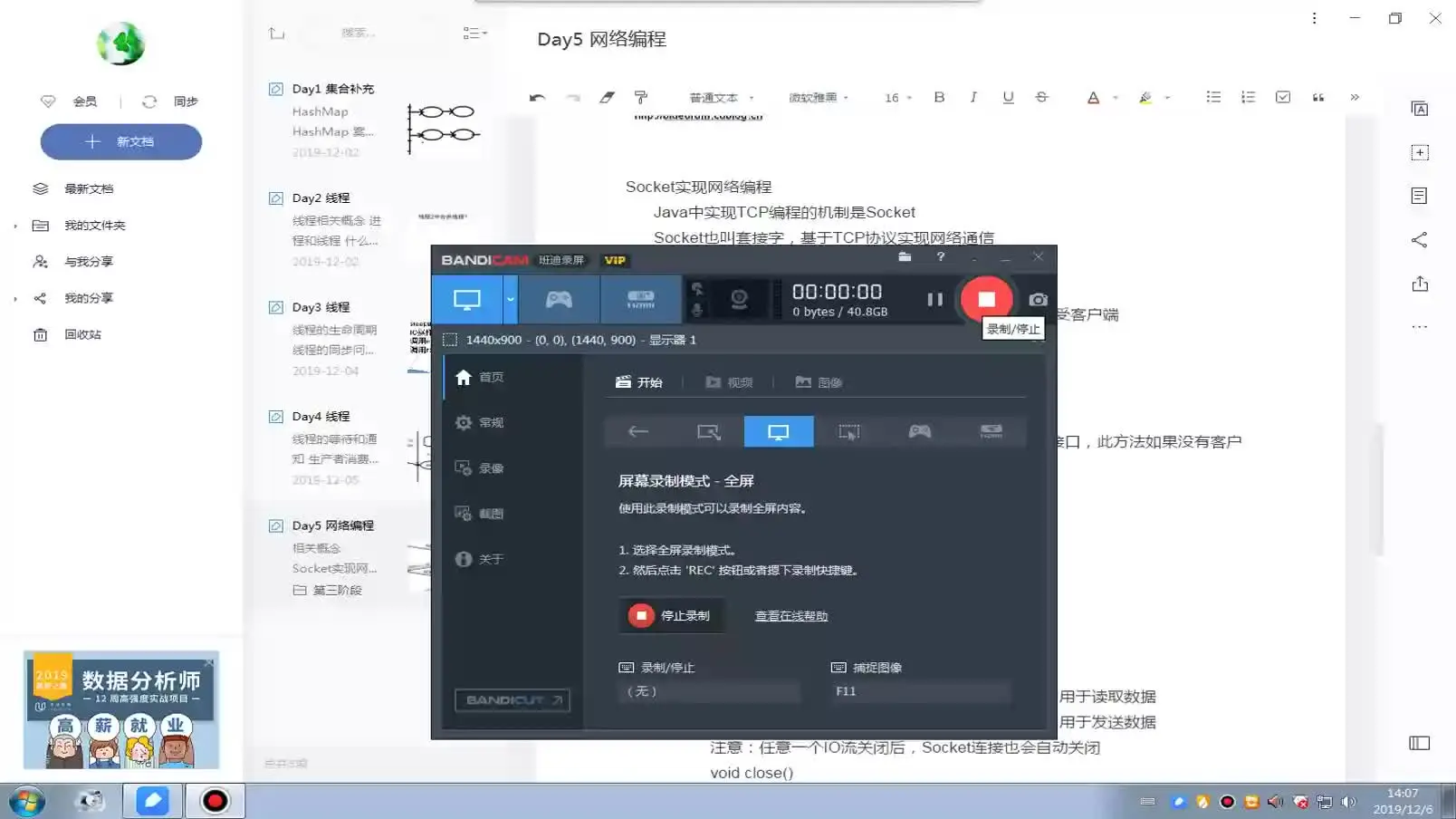1456x819 pixels.
Task: Click the 停止录制 button
Action: (671, 616)
